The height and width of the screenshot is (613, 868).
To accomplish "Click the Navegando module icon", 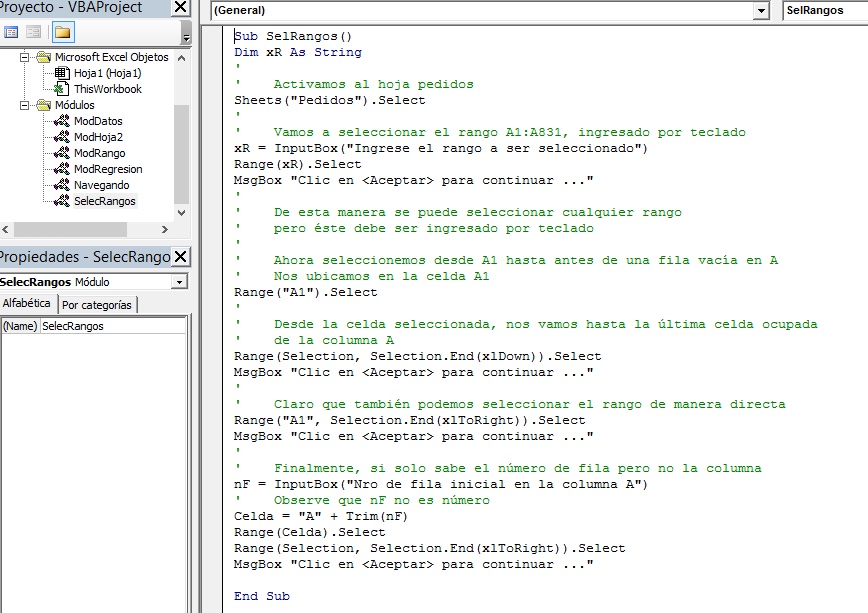I will (x=61, y=185).
